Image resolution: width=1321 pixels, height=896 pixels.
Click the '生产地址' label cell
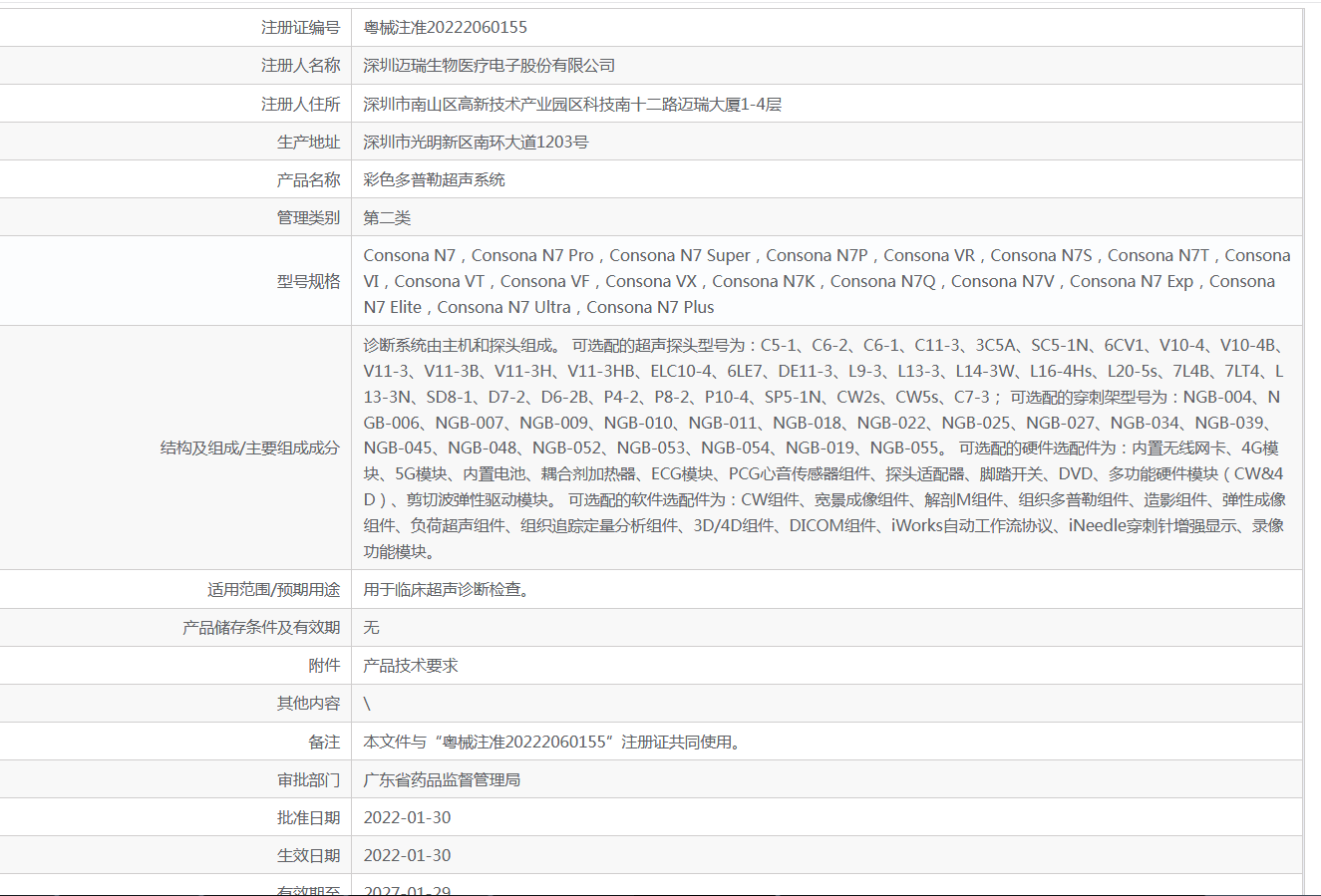click(308, 142)
